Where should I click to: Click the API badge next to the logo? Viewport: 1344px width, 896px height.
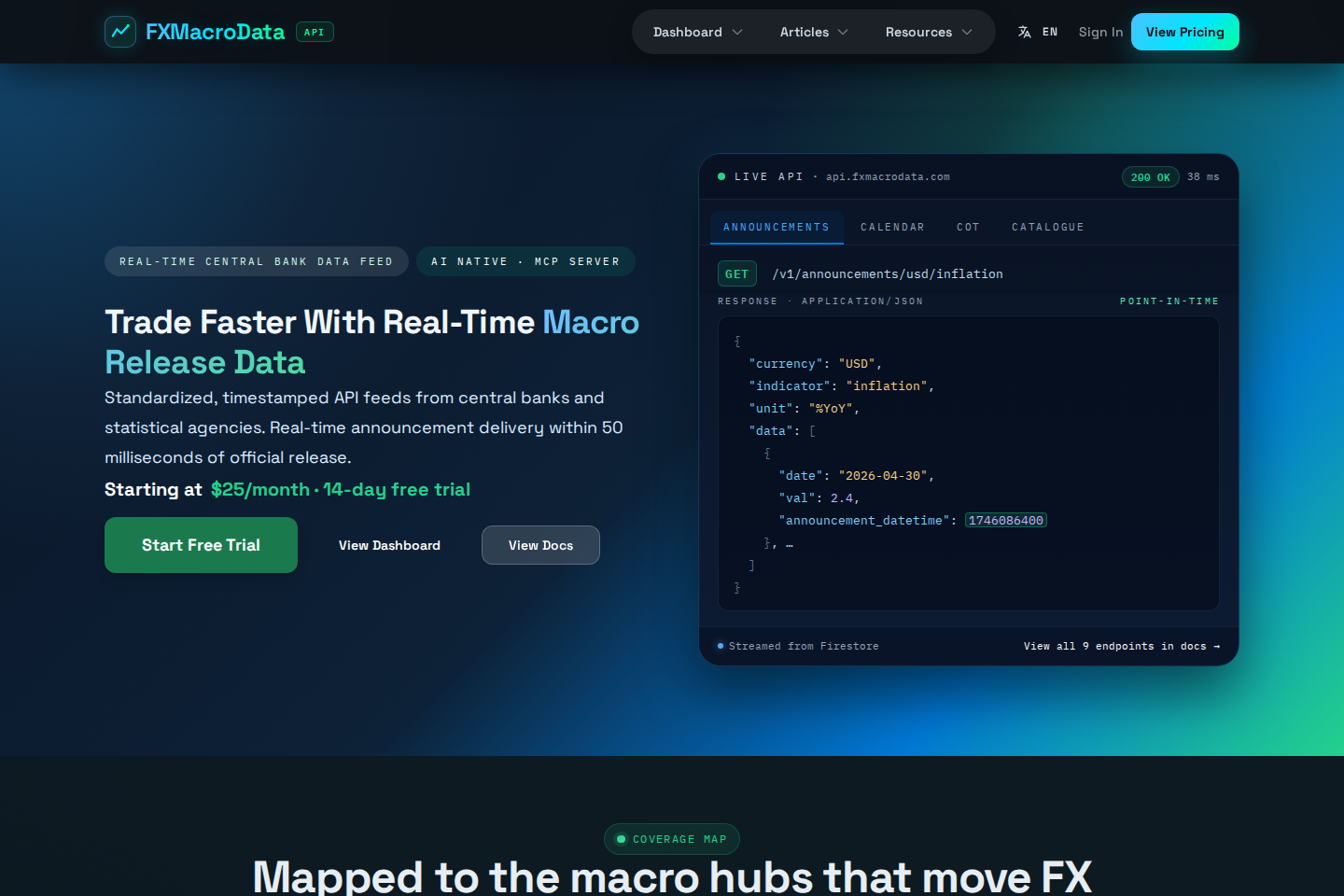(x=315, y=32)
